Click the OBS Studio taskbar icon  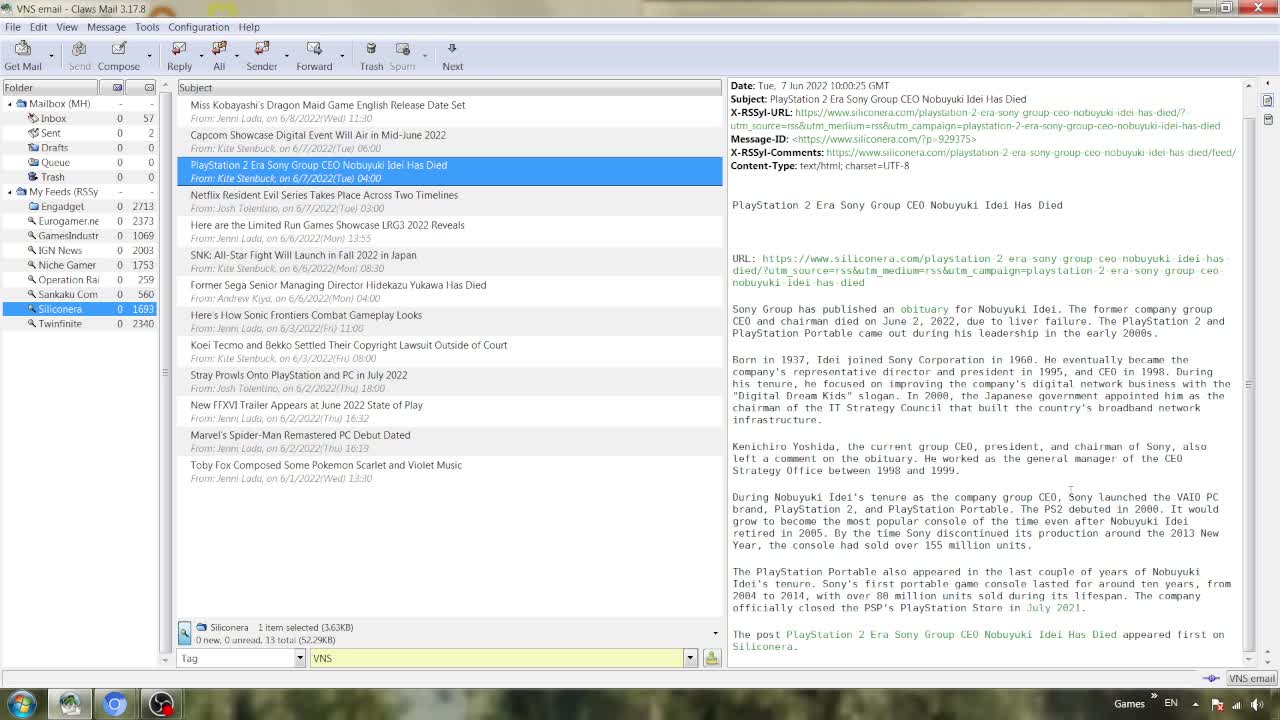click(160, 704)
